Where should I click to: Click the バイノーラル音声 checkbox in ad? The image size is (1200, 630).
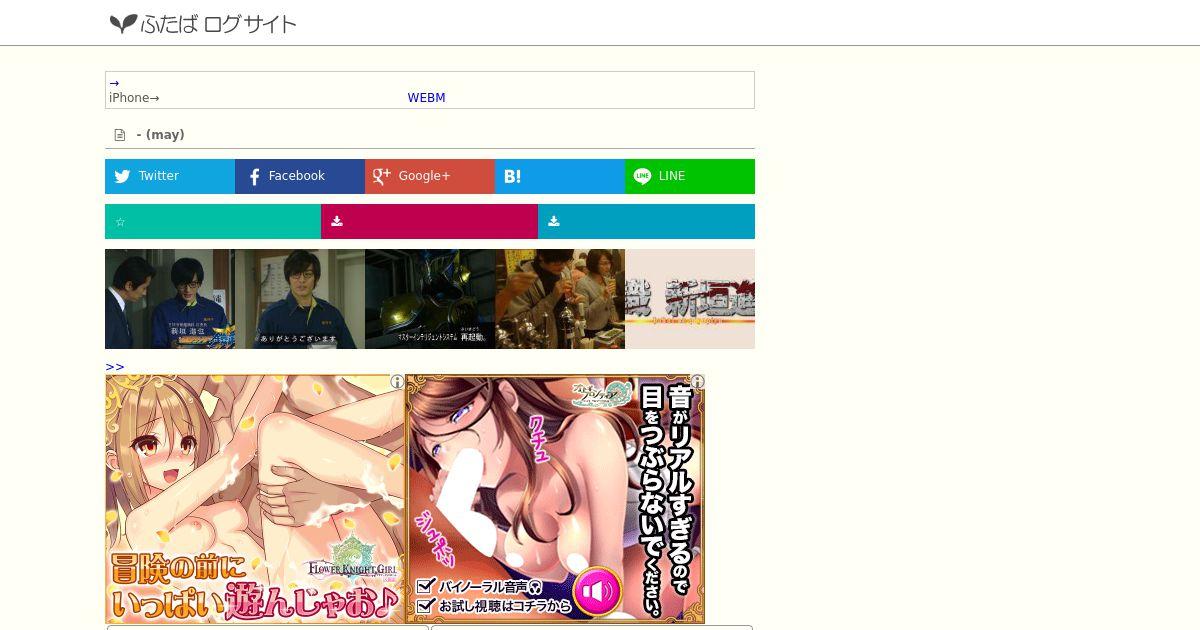tap(426, 587)
